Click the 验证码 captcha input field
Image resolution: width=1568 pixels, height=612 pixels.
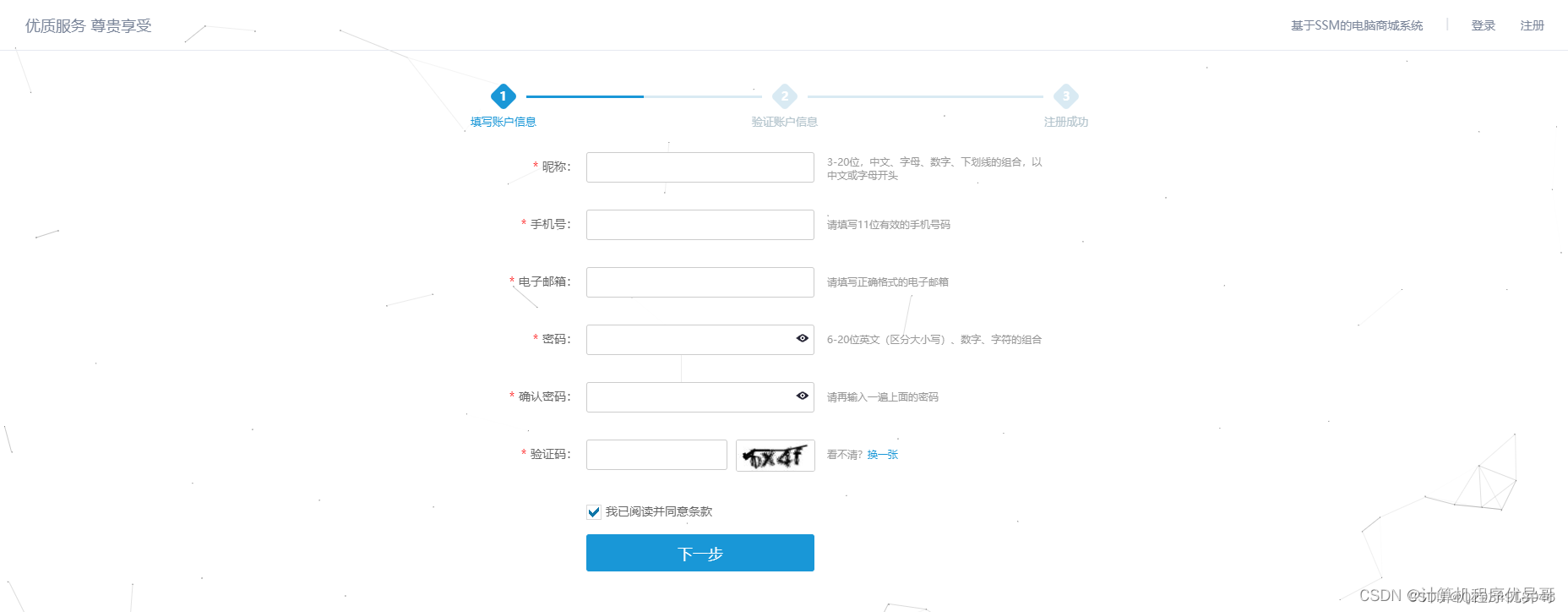tap(656, 455)
